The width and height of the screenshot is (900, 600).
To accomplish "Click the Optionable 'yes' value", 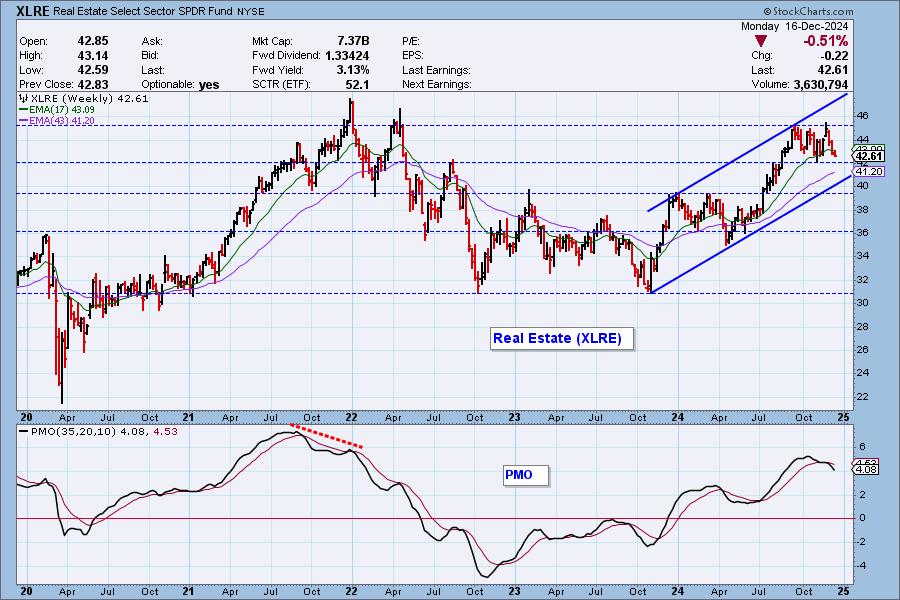I will 209,85.
